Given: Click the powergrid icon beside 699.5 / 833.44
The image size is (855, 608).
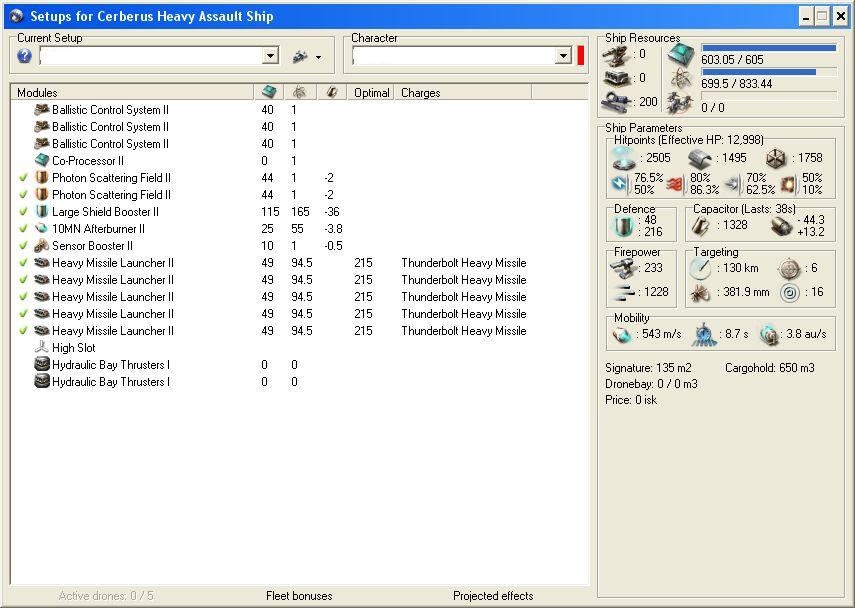Looking at the screenshot, I should (682, 79).
